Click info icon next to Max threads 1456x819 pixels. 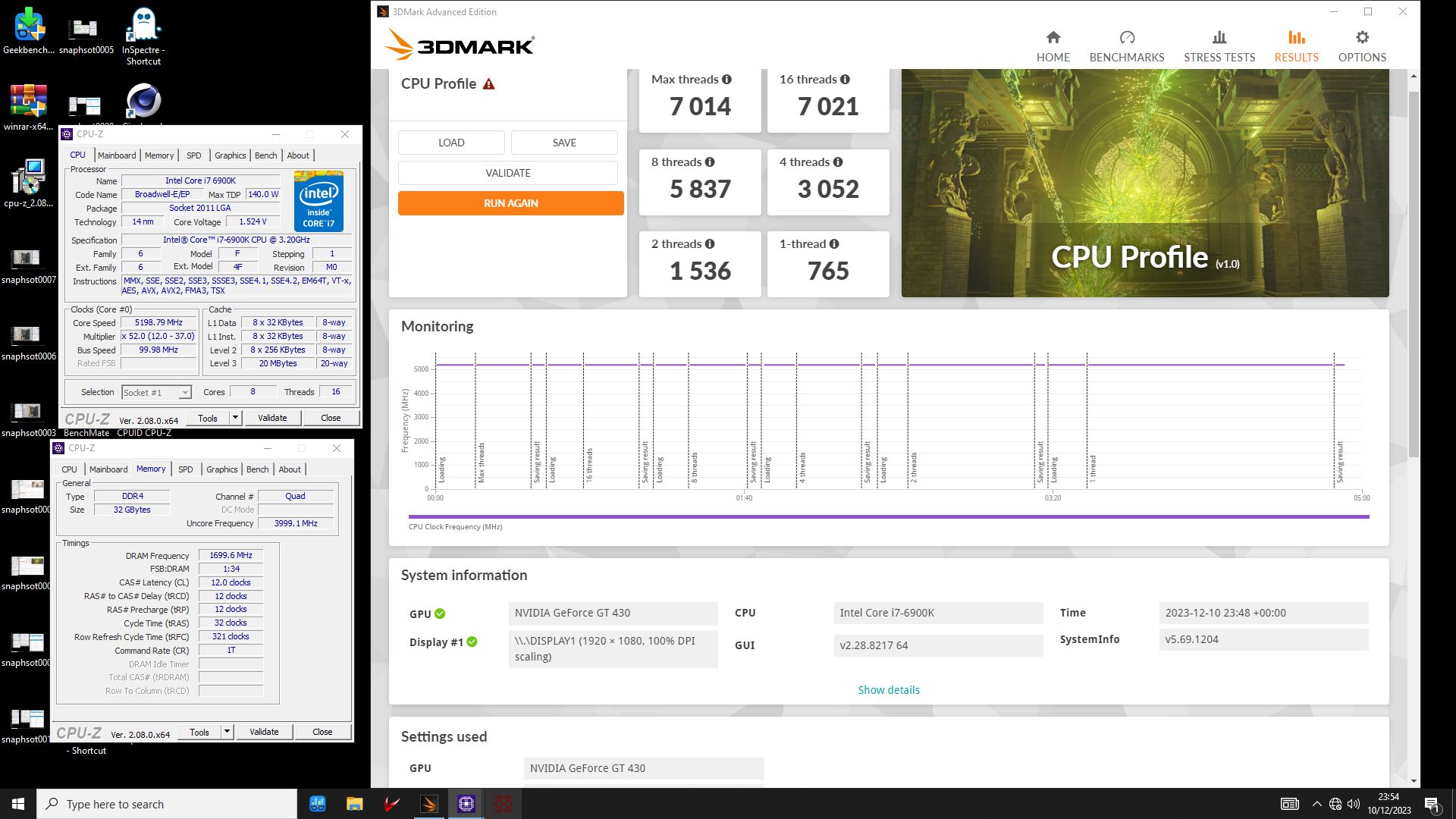(x=726, y=80)
